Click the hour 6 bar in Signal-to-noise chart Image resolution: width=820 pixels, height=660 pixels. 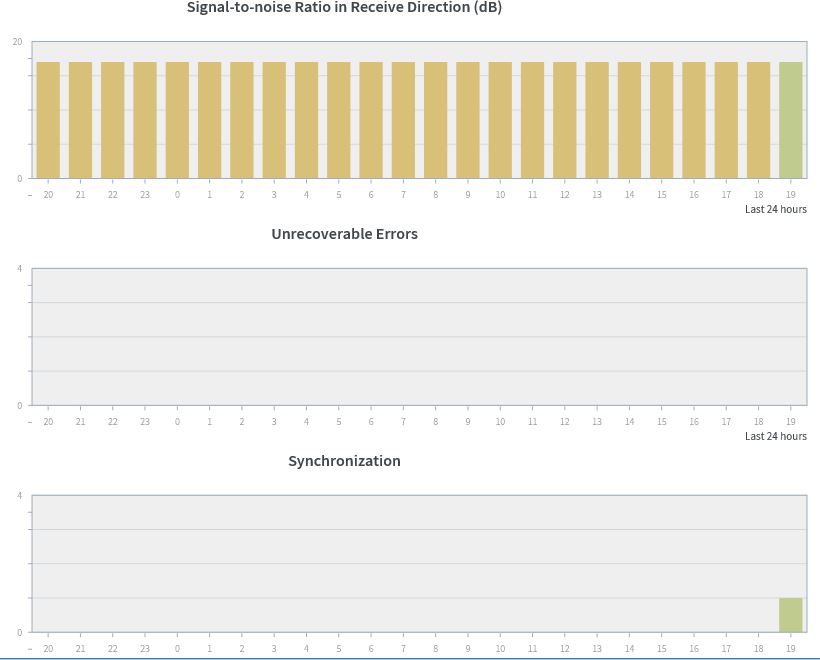point(371,120)
